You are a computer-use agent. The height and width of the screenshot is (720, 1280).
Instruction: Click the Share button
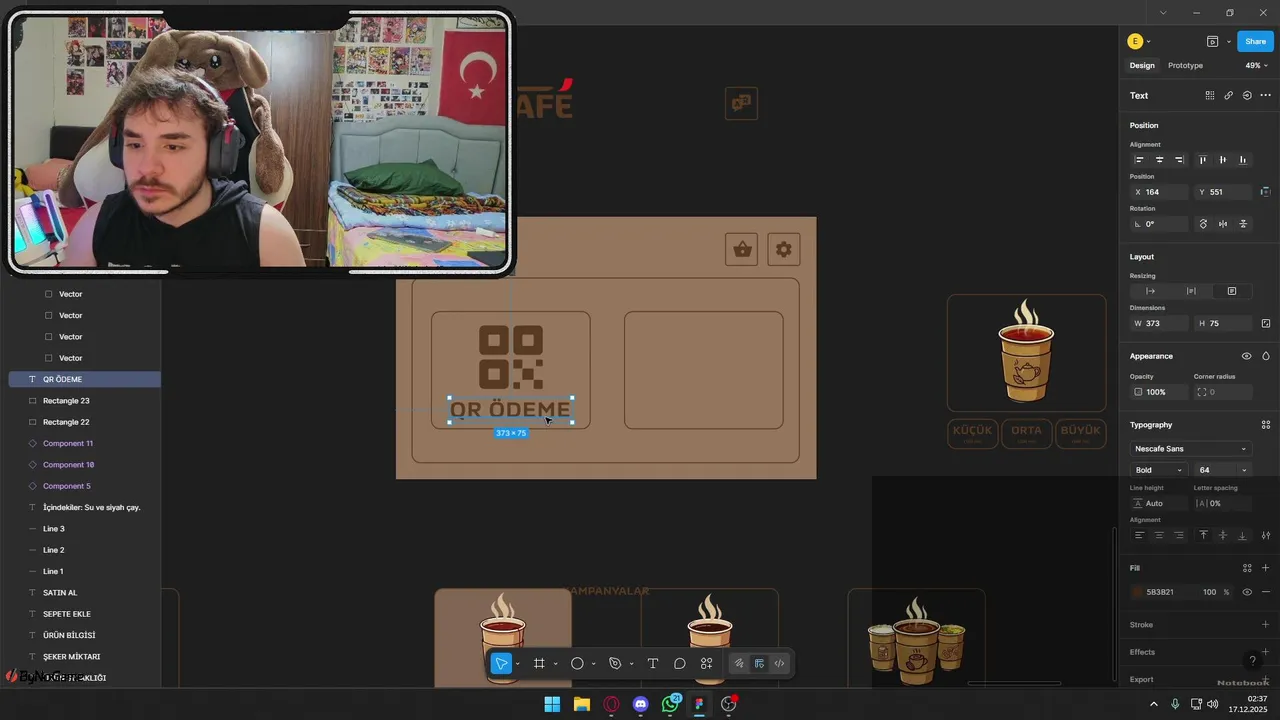pyautogui.click(x=1255, y=41)
